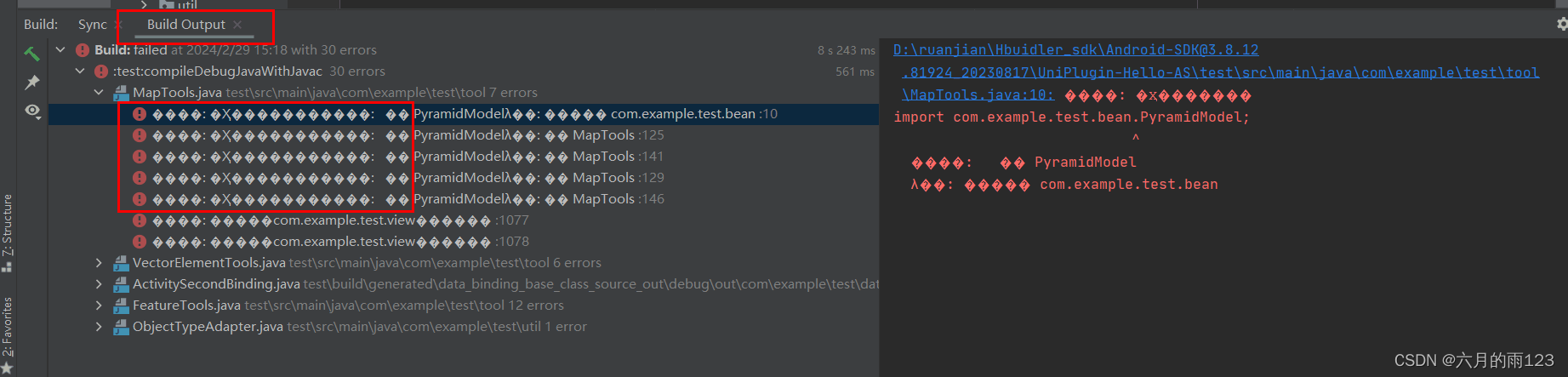Image resolution: width=1568 pixels, height=377 pixels.
Task: Click the 561 ms duration
Action: pos(855,71)
